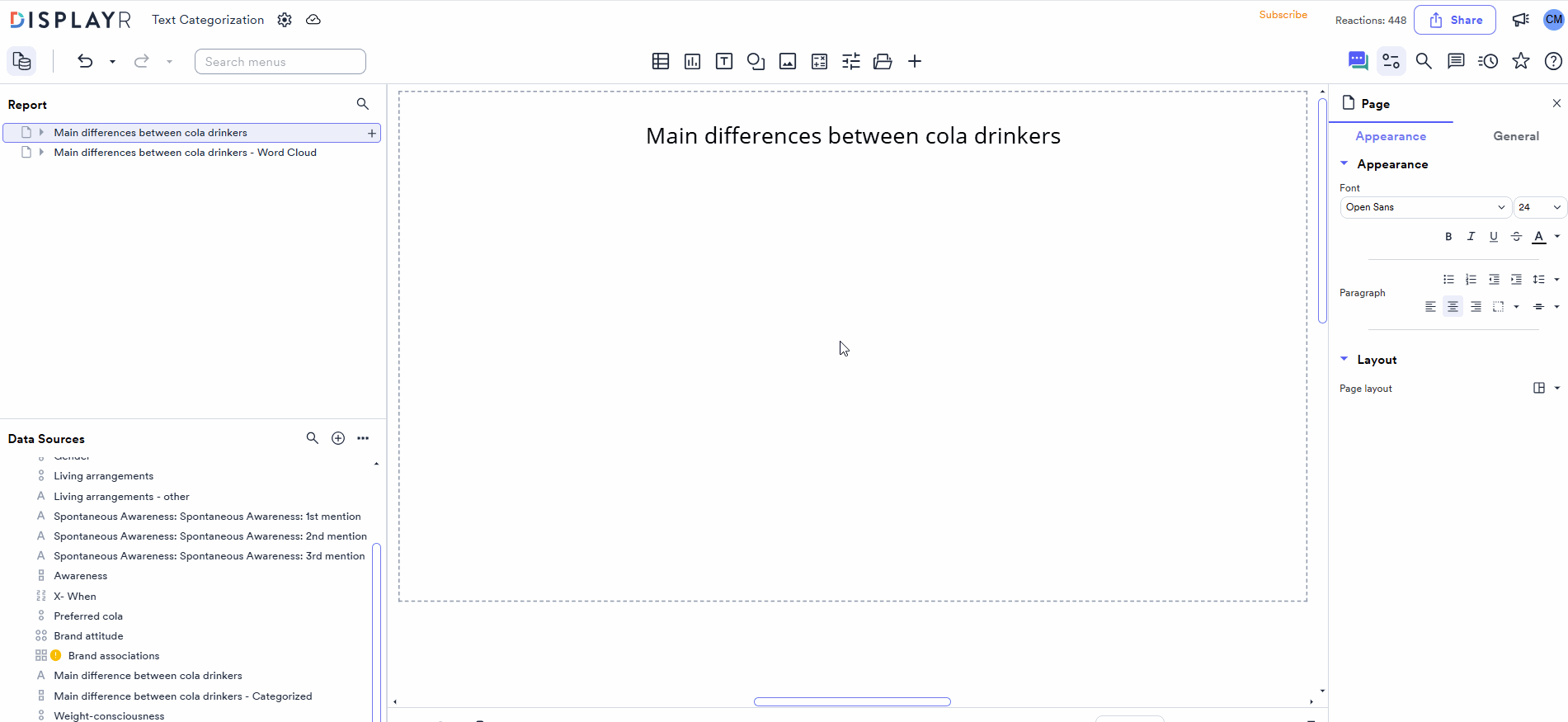Expand the Word Cloud page
The width and height of the screenshot is (1568, 722).
click(41, 152)
